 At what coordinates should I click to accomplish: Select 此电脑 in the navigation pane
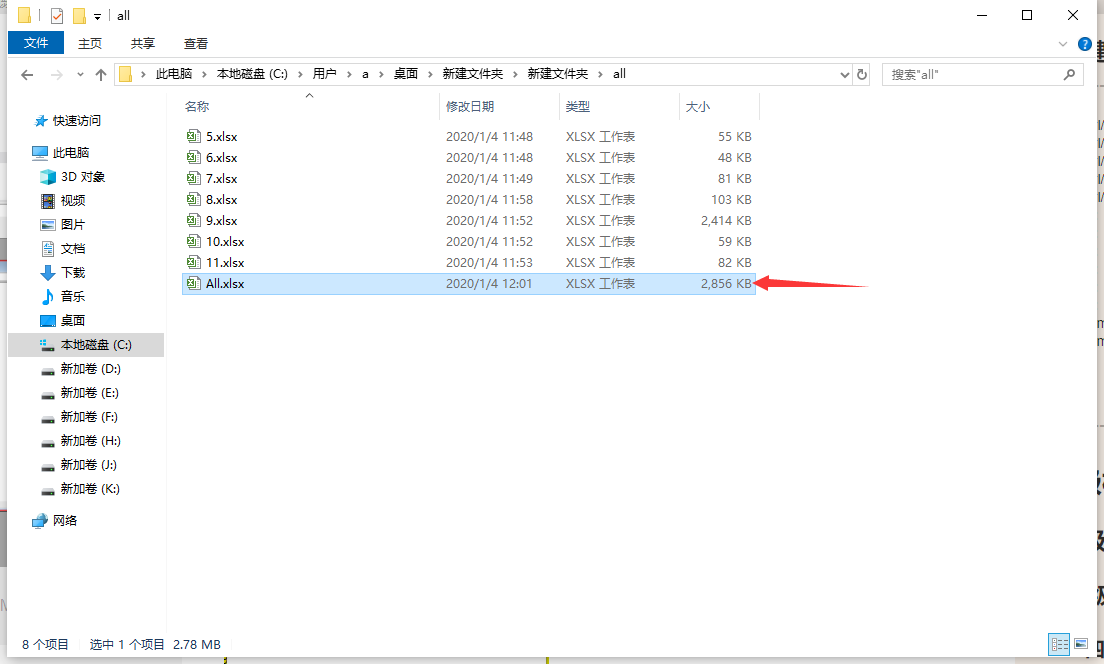[70, 152]
